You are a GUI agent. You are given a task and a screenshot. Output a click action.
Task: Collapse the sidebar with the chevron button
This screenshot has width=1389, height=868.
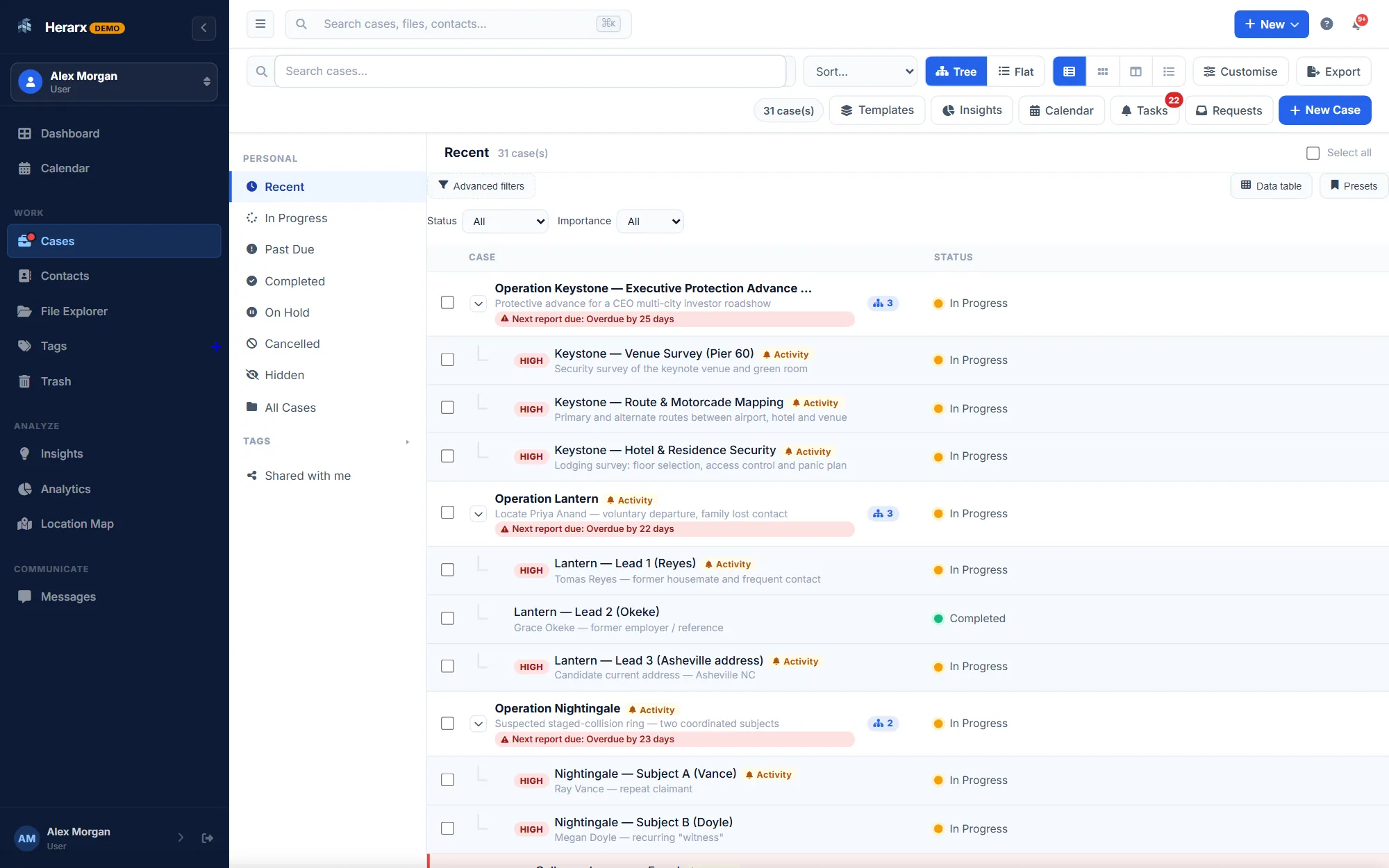tap(203, 28)
